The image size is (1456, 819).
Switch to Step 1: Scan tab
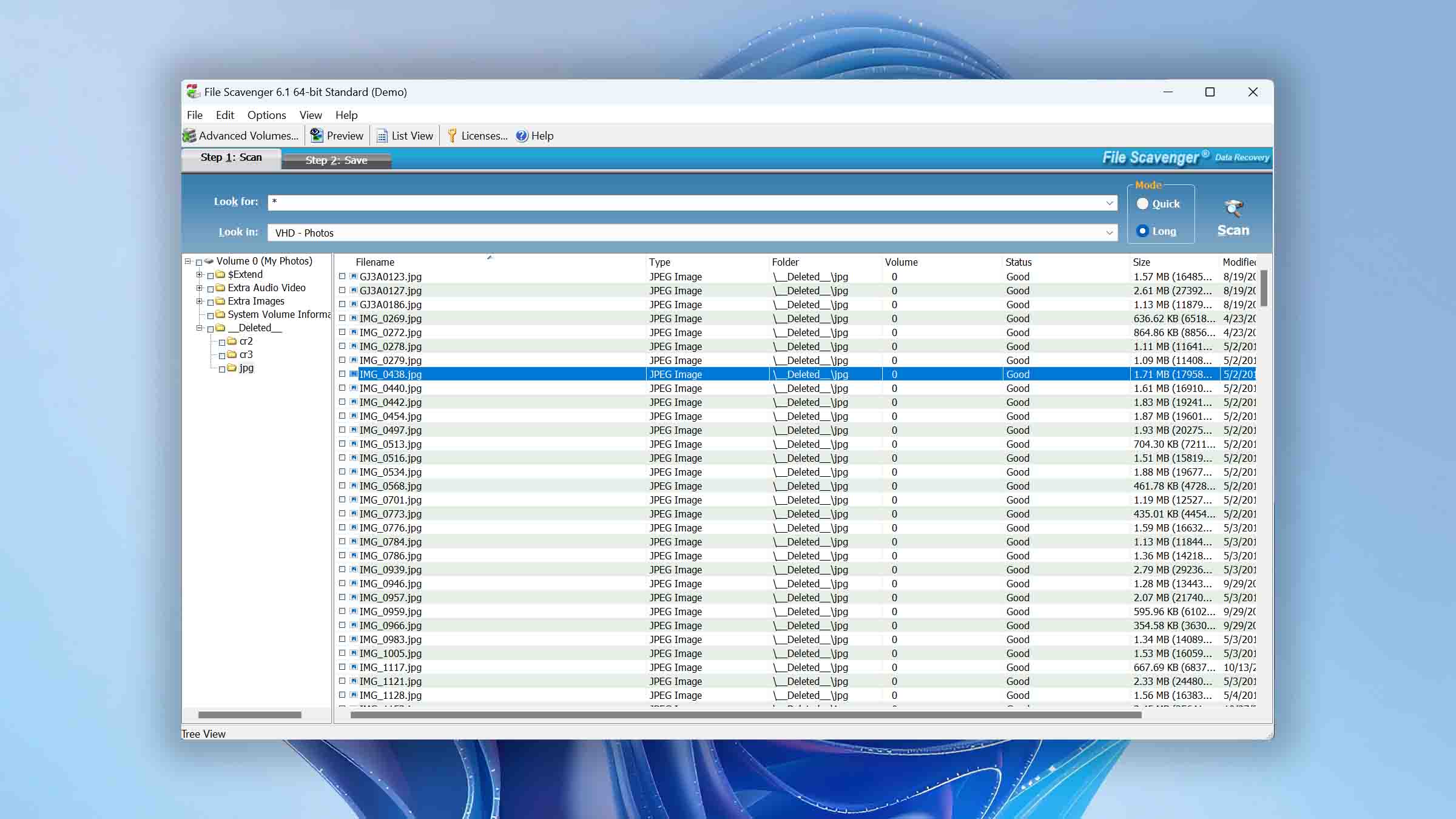pos(231,158)
